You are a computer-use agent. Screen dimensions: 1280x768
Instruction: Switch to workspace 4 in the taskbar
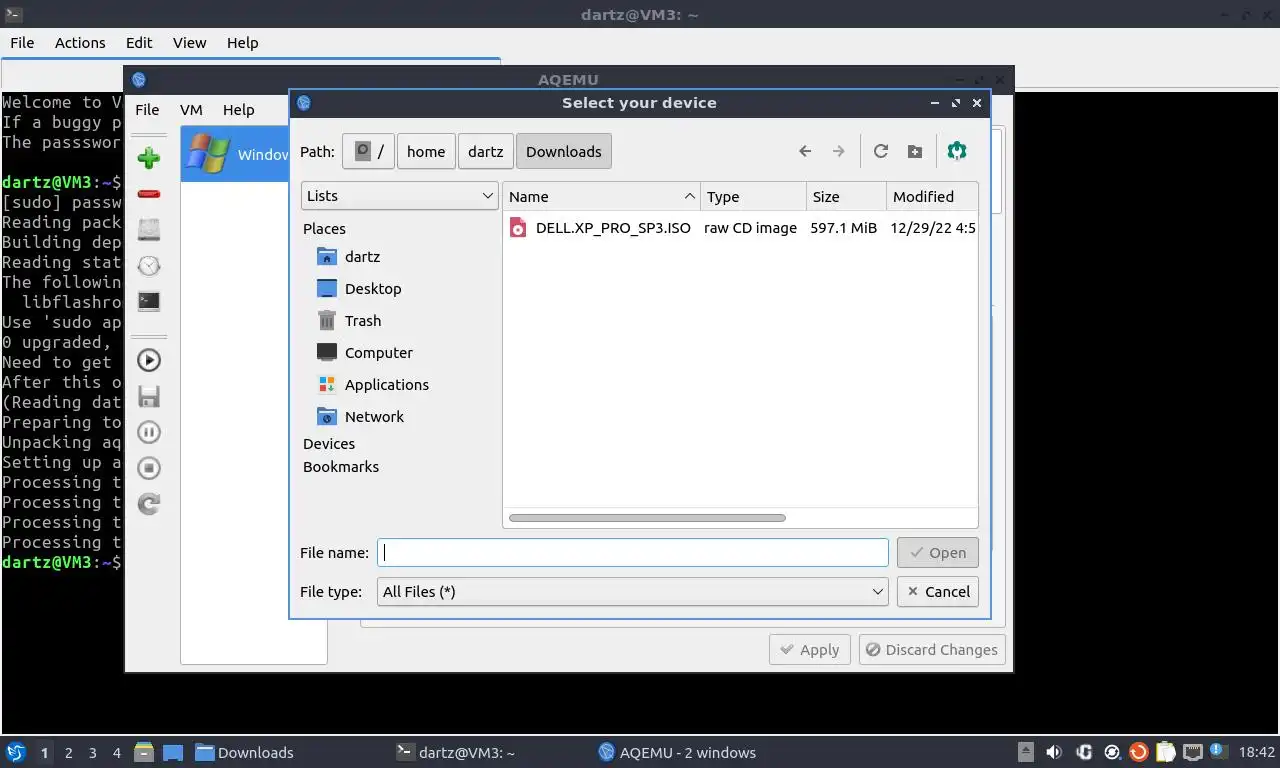[117, 753]
